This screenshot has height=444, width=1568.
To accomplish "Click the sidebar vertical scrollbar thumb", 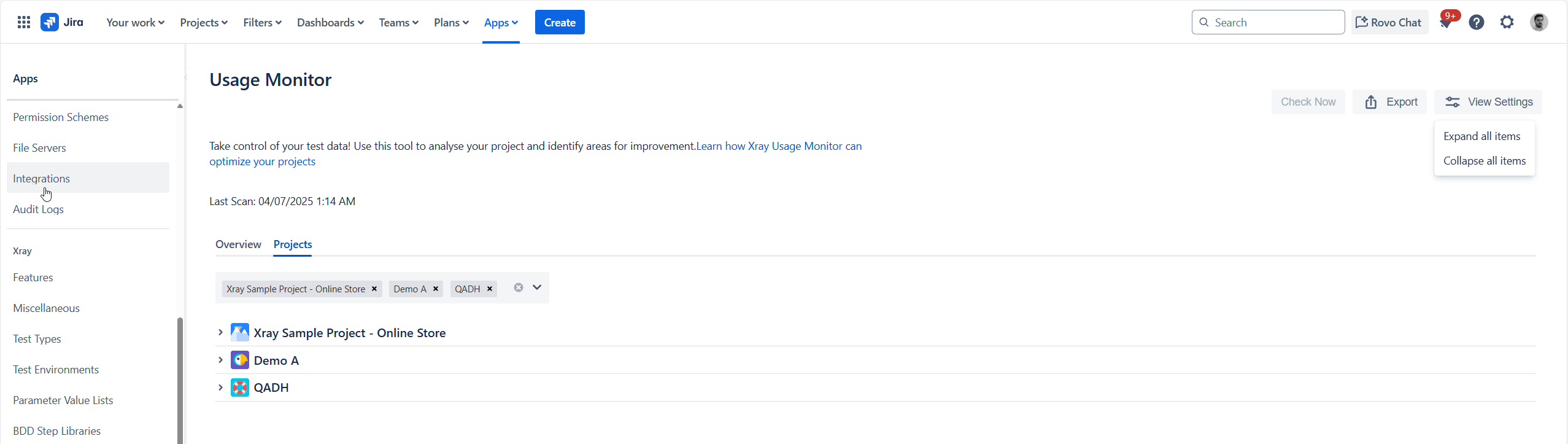I will click(x=180, y=381).
